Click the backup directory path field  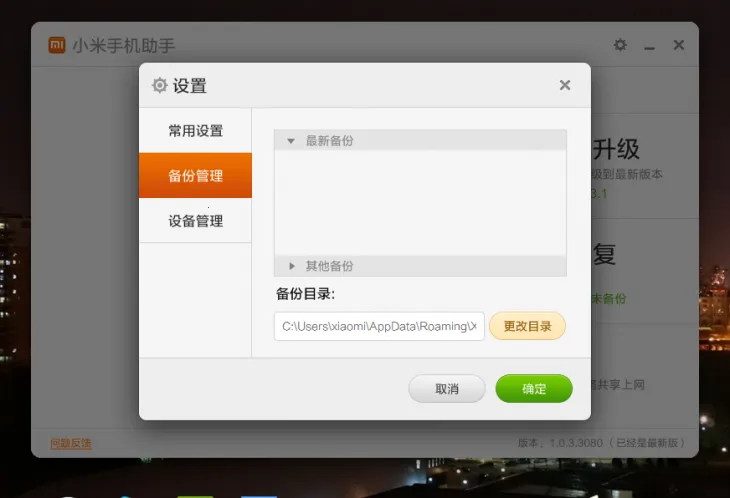point(379,326)
